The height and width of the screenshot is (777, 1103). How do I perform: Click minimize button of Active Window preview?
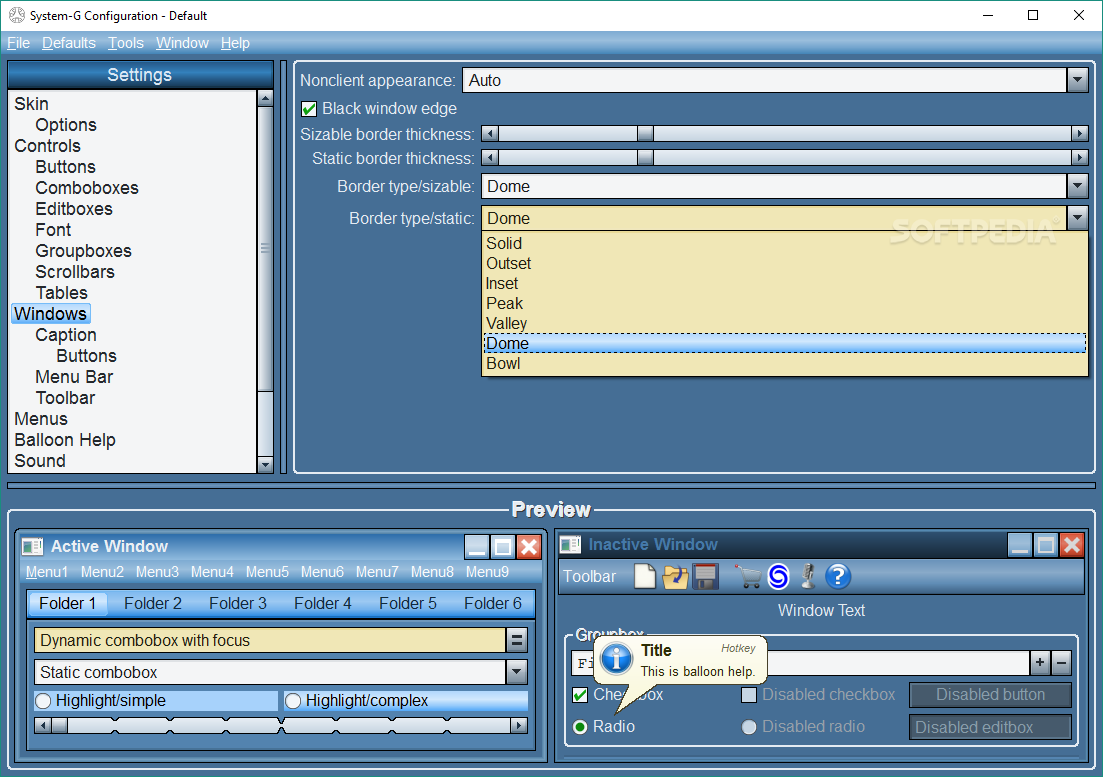pos(477,546)
